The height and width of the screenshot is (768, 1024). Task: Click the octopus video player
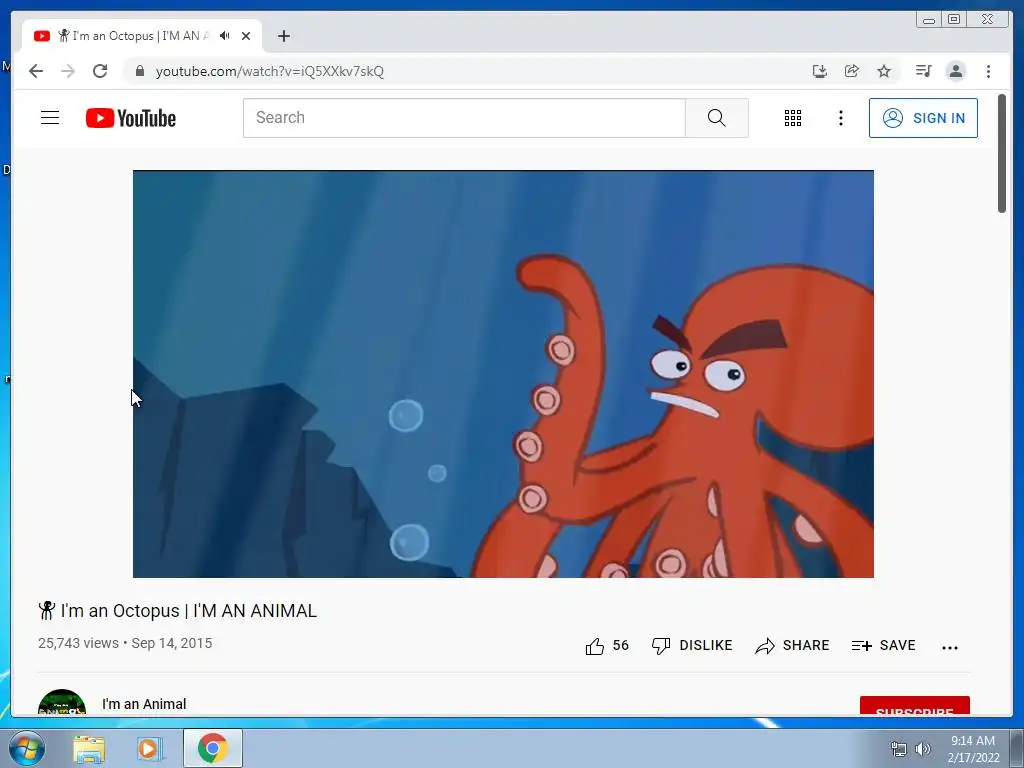click(503, 374)
